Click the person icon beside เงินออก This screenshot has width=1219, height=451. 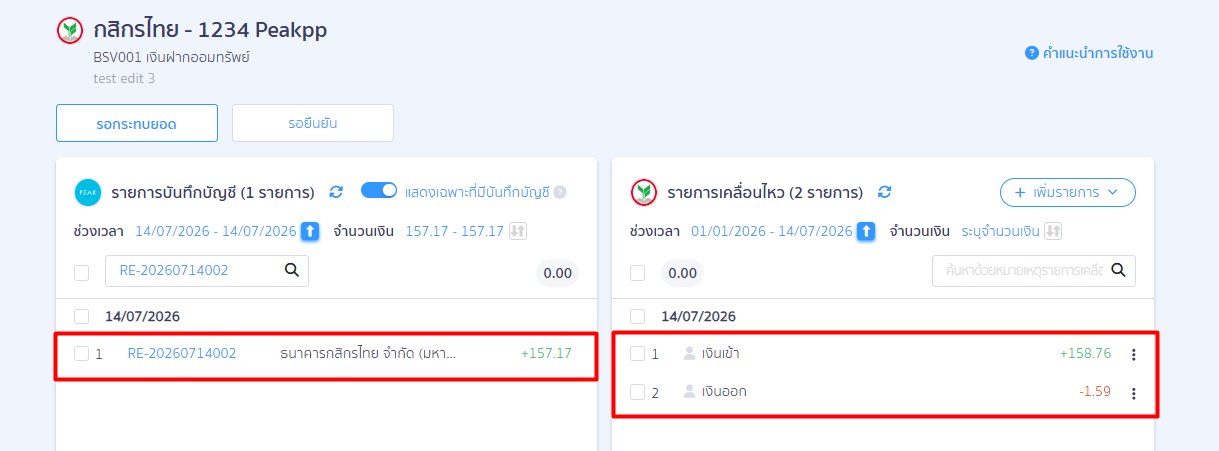(689, 391)
